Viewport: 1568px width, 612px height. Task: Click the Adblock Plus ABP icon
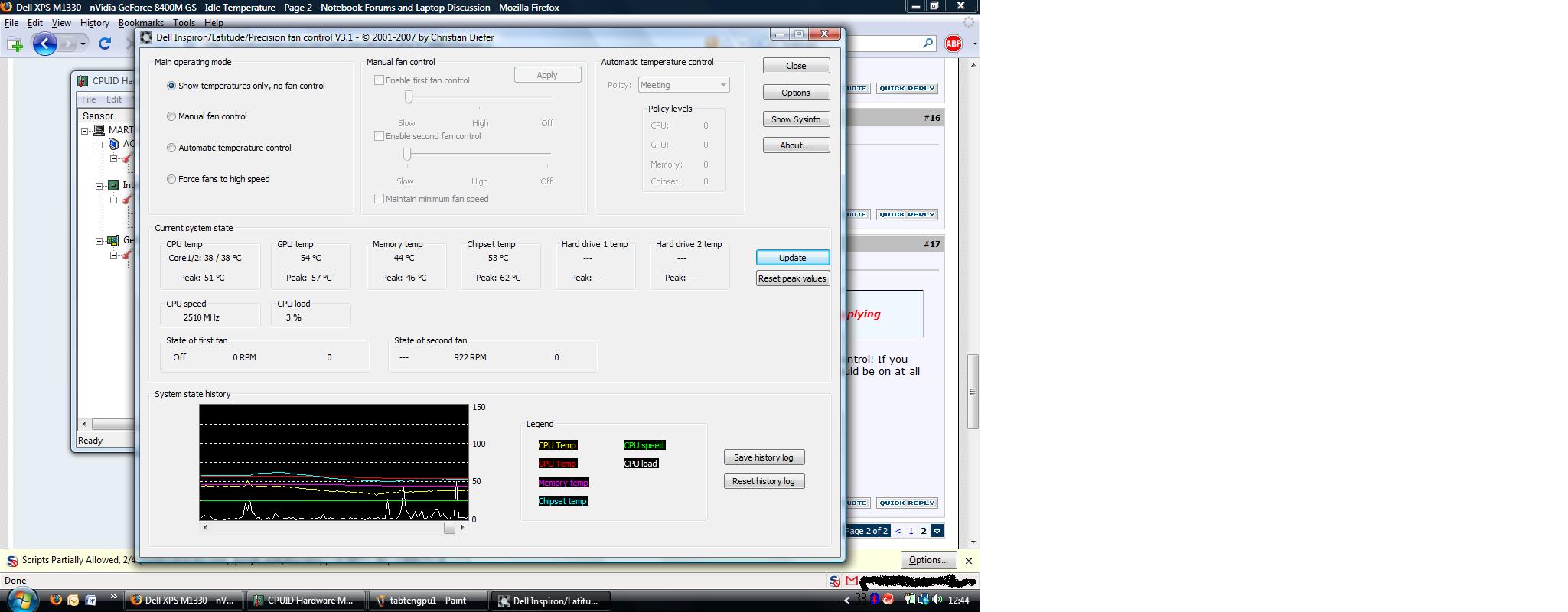[x=954, y=44]
